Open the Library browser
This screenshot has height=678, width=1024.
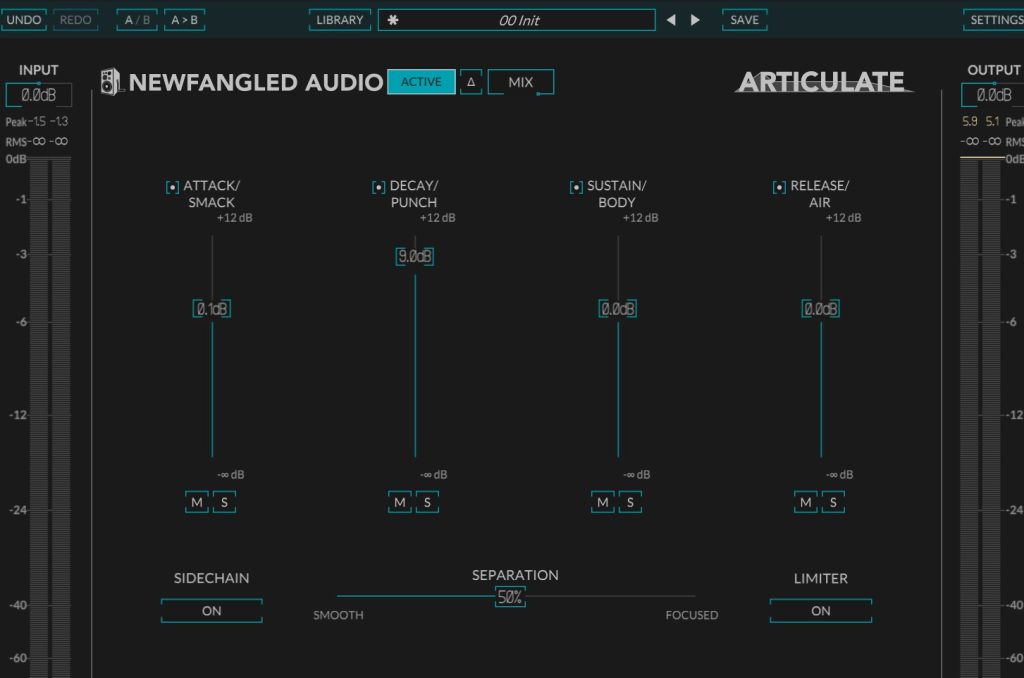pos(340,20)
